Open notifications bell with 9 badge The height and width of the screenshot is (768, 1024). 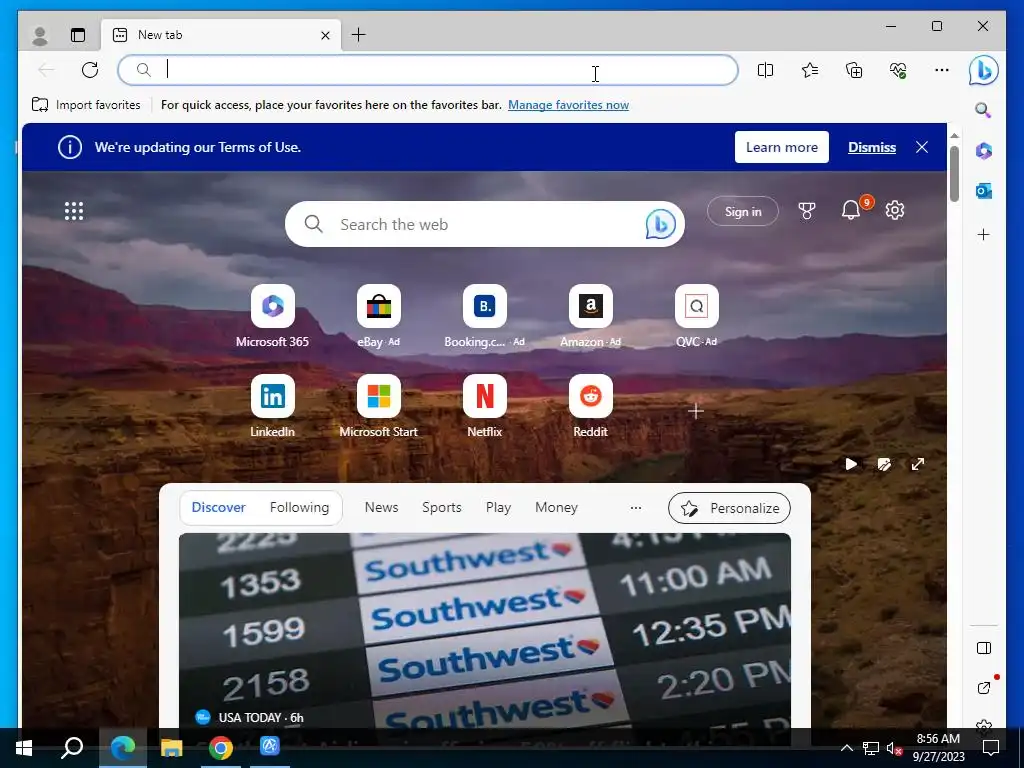[x=851, y=210]
